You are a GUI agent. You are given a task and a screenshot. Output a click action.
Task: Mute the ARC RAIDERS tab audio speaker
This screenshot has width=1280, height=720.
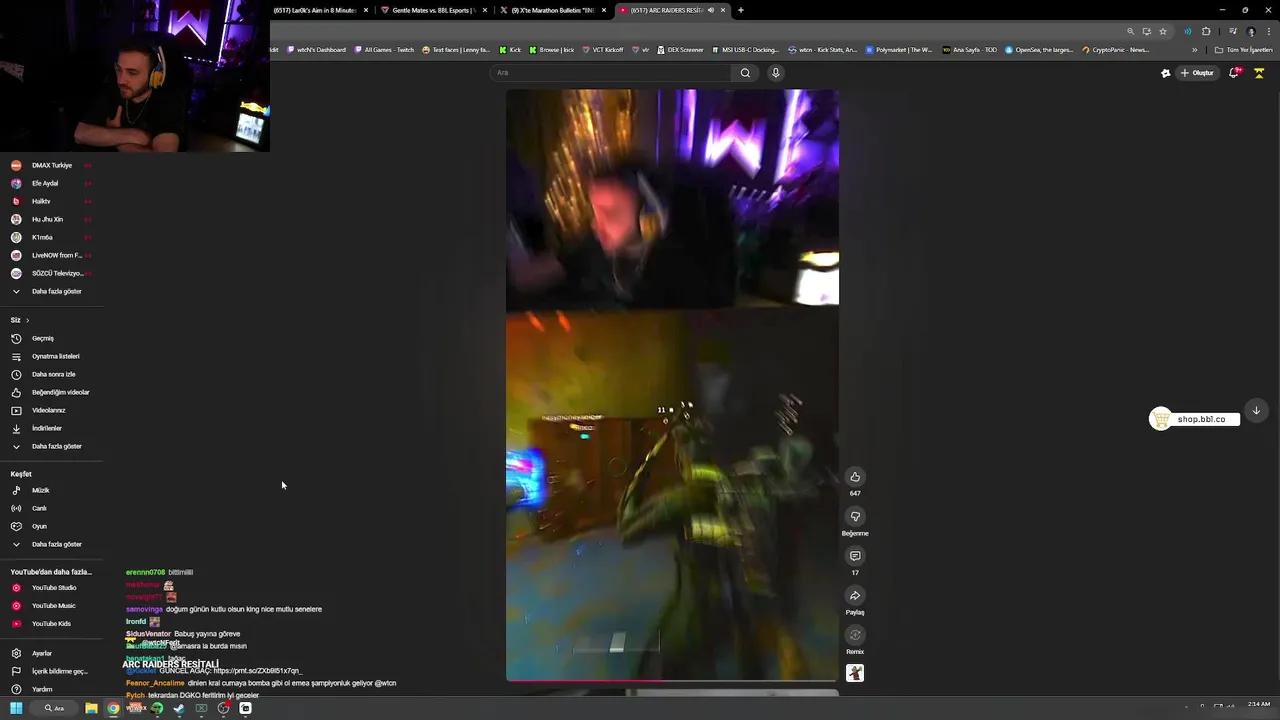(712, 10)
